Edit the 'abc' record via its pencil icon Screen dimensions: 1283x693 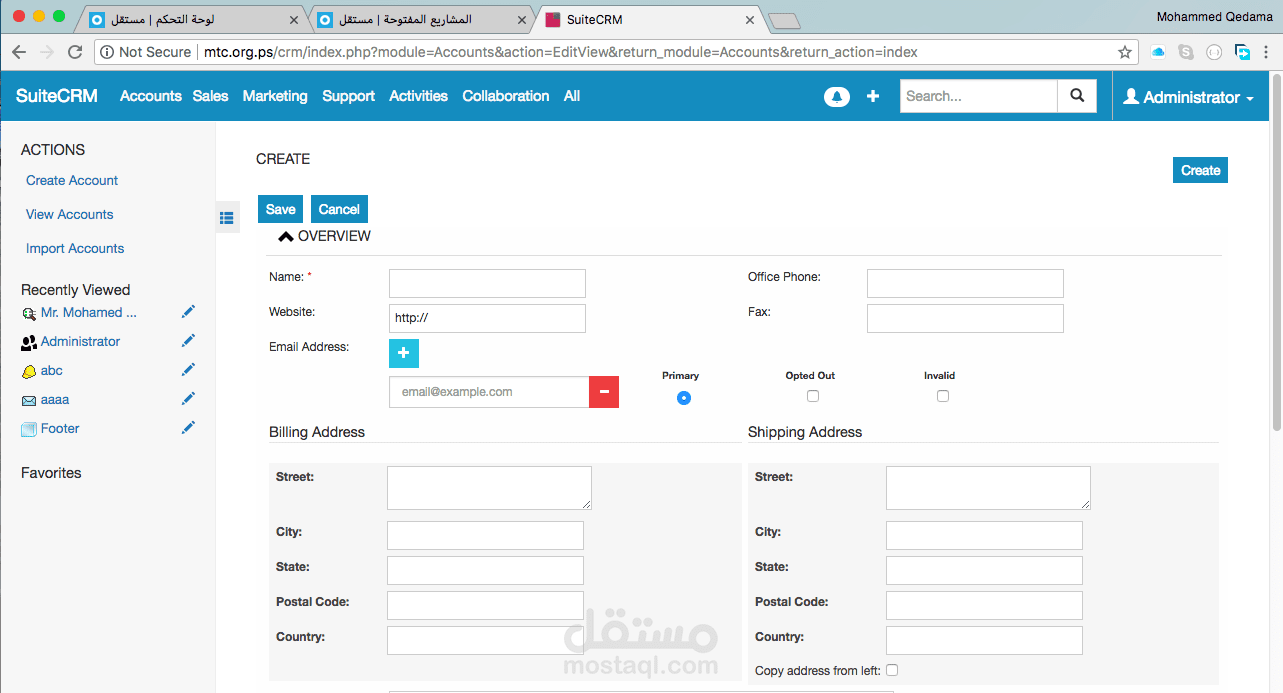click(188, 369)
